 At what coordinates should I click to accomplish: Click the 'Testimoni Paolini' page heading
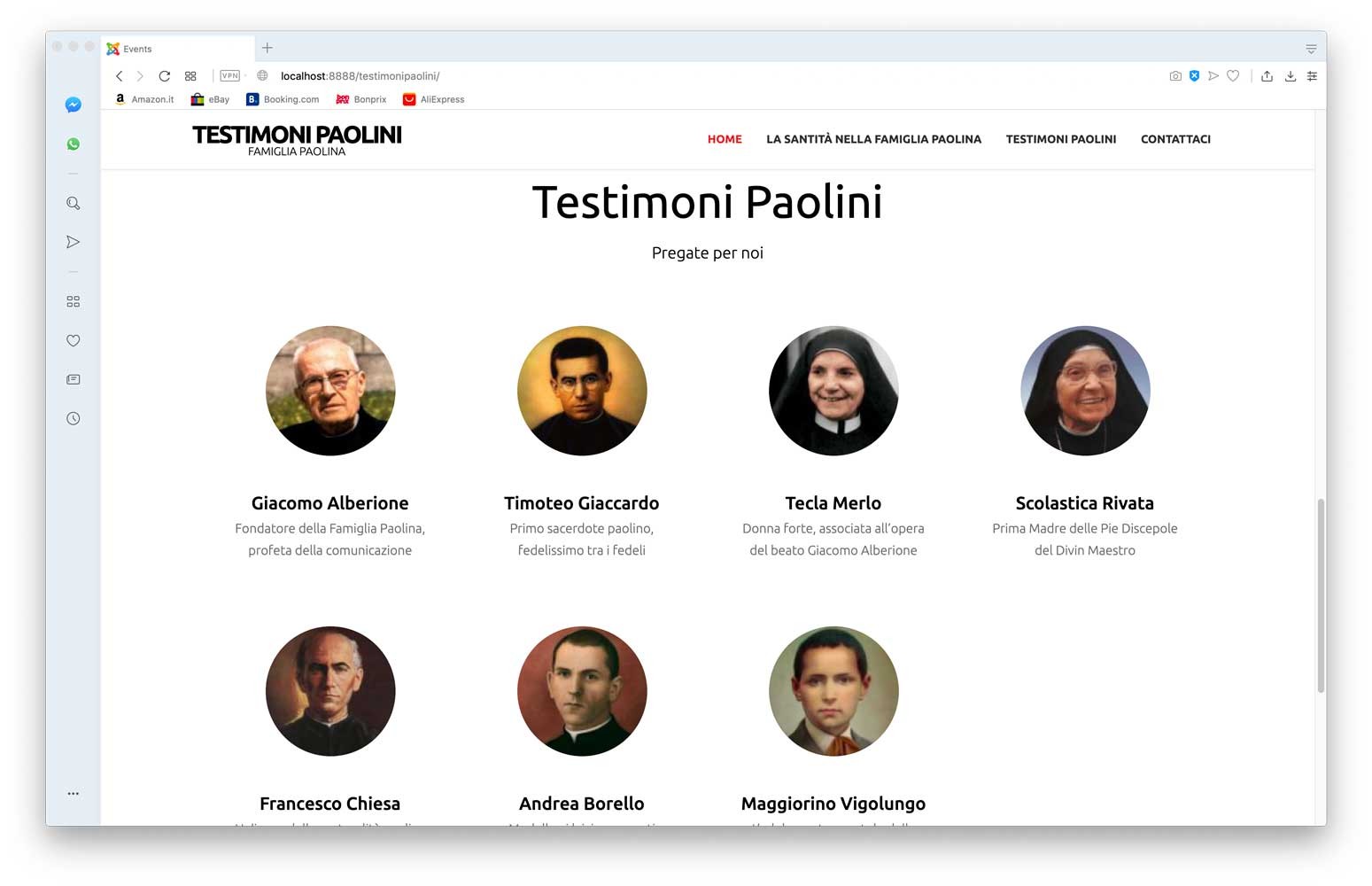tap(708, 202)
